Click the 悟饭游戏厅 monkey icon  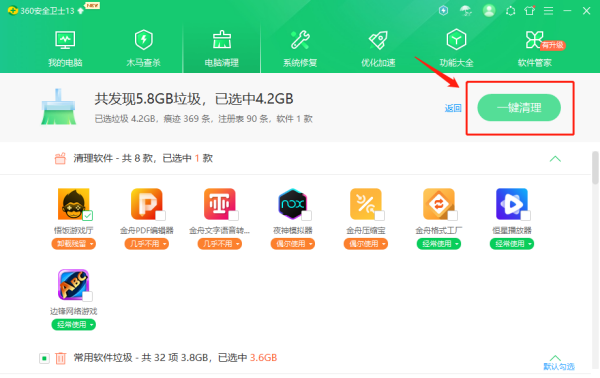point(73,204)
